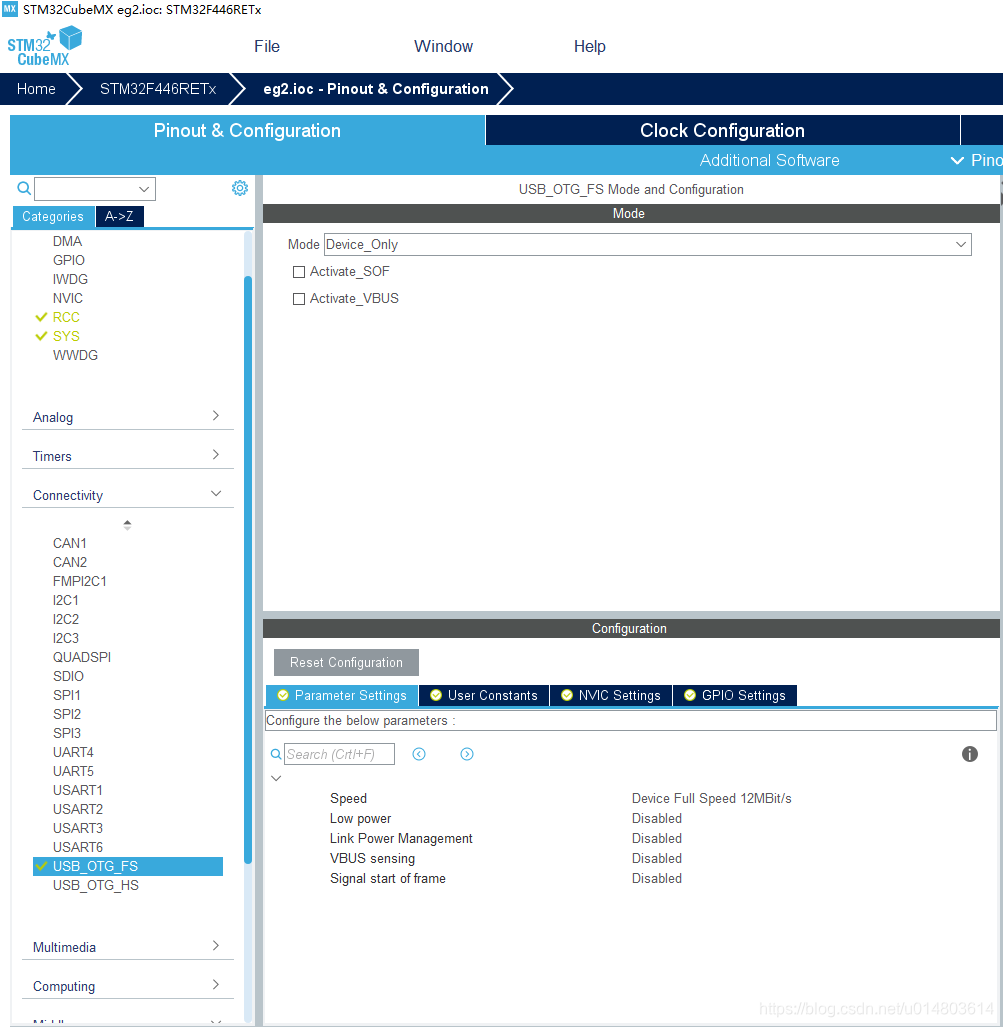Open the File menu
This screenshot has height=1027, width=1003.
[267, 47]
